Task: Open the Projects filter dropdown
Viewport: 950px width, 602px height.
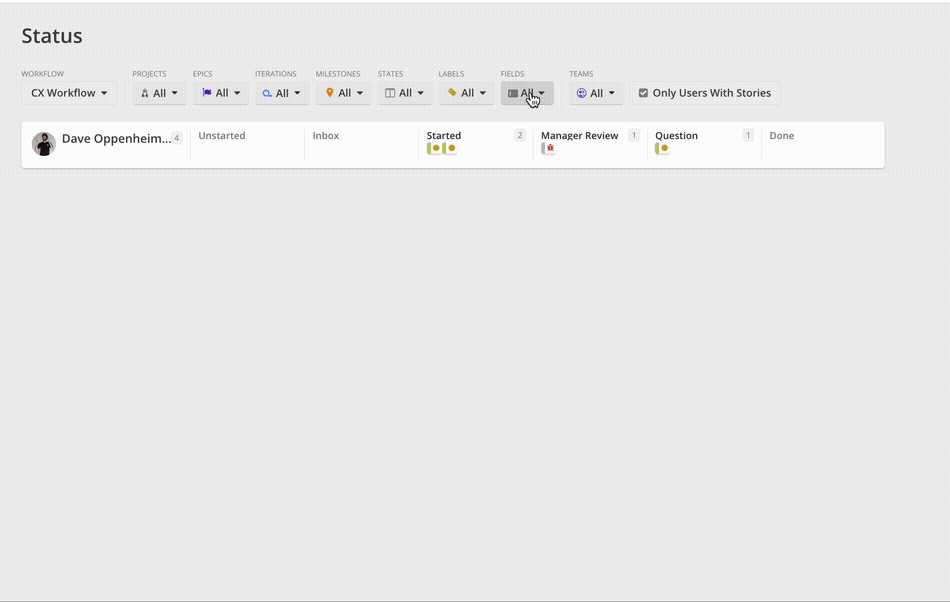Action: click(159, 93)
